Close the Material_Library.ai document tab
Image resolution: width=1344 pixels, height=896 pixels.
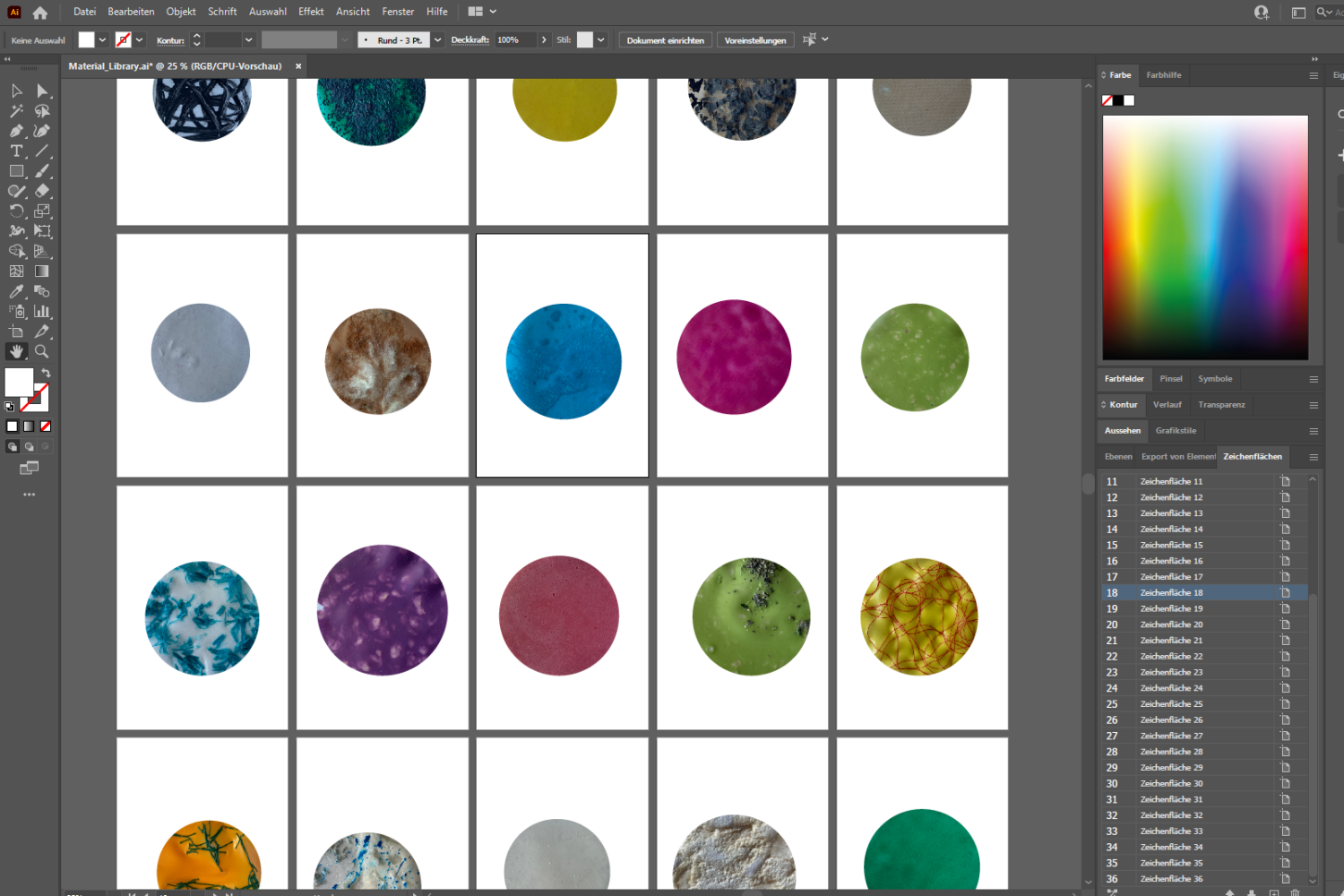(298, 66)
